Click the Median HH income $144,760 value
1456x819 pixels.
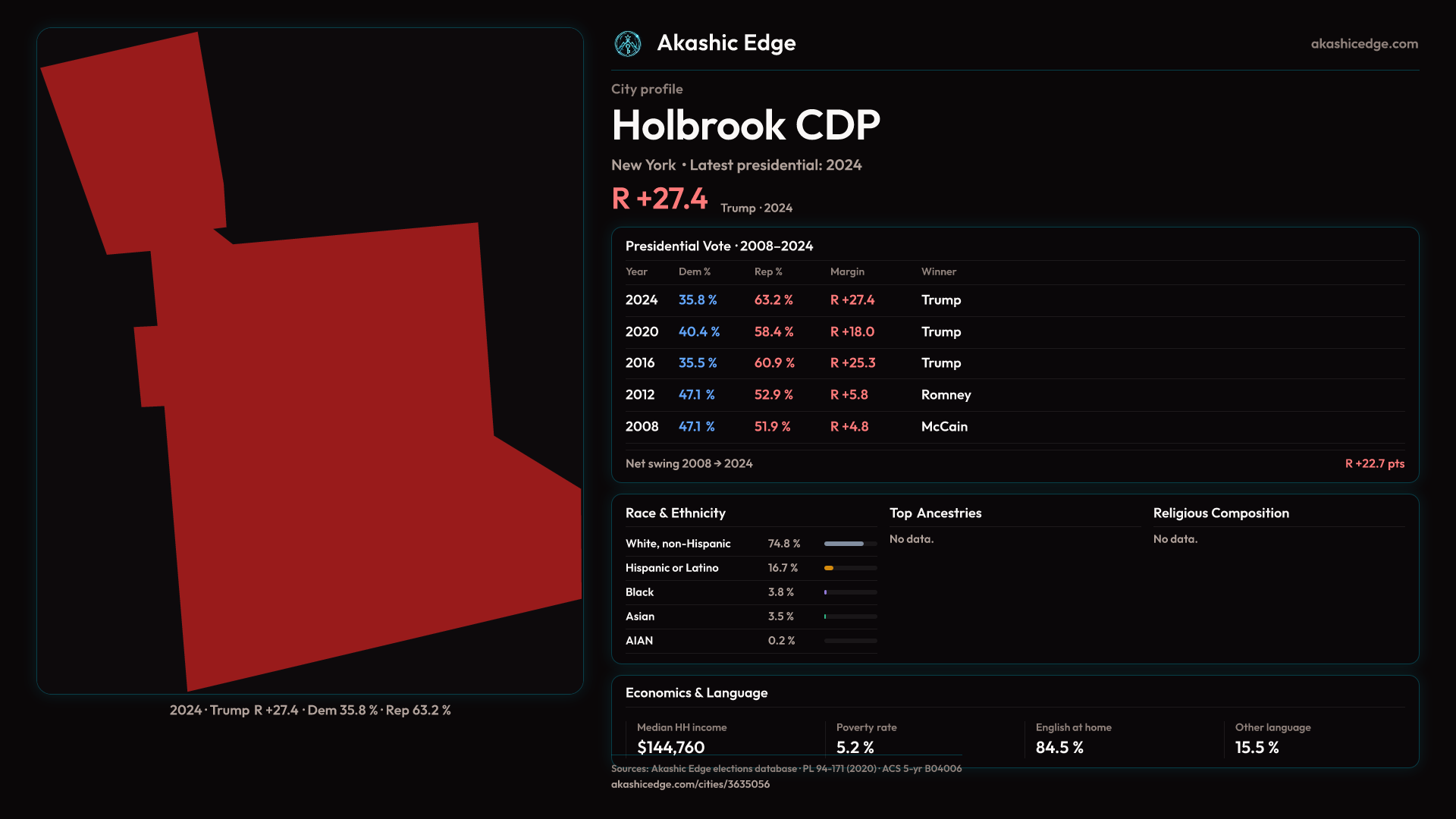671,748
